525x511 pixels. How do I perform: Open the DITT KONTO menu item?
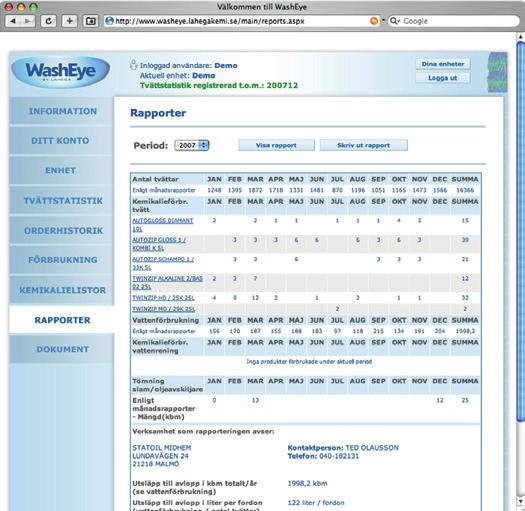coord(60,141)
